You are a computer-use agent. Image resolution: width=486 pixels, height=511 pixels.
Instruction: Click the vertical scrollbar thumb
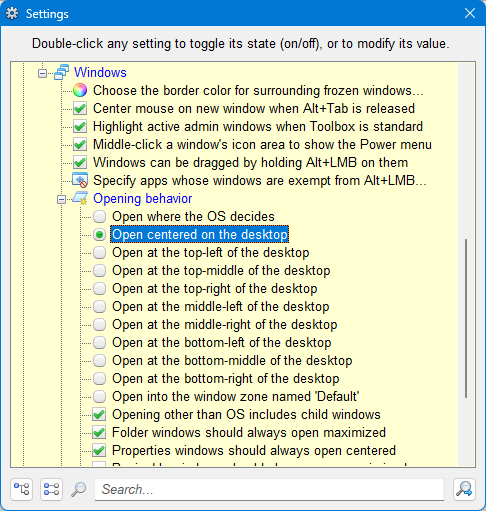pos(466,318)
